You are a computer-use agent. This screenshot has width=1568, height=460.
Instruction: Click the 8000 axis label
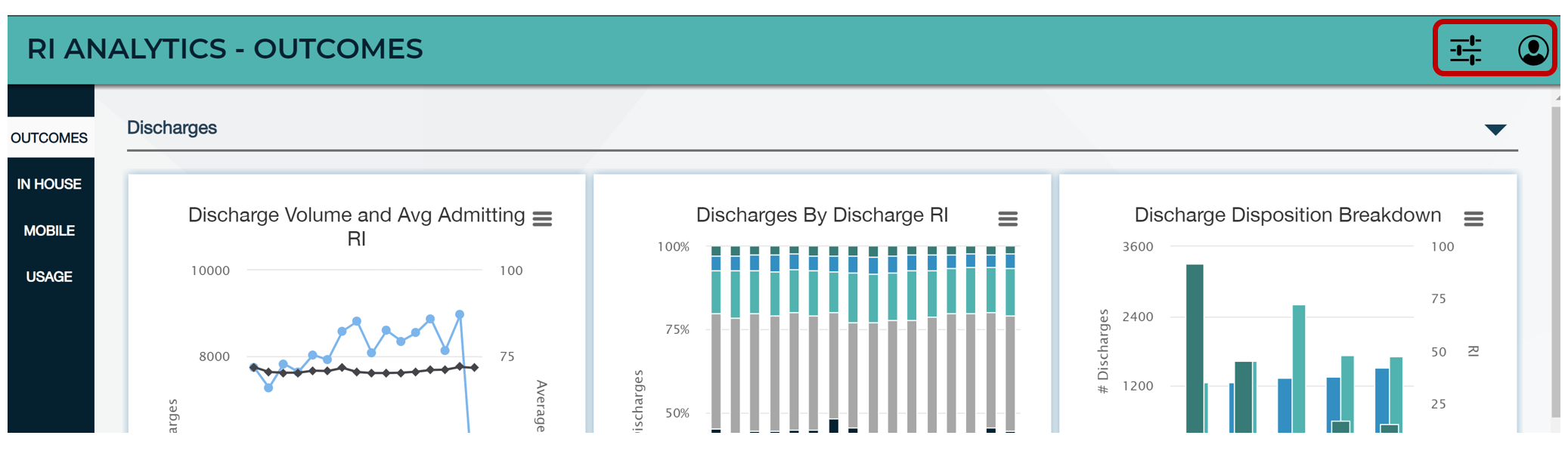click(x=214, y=357)
